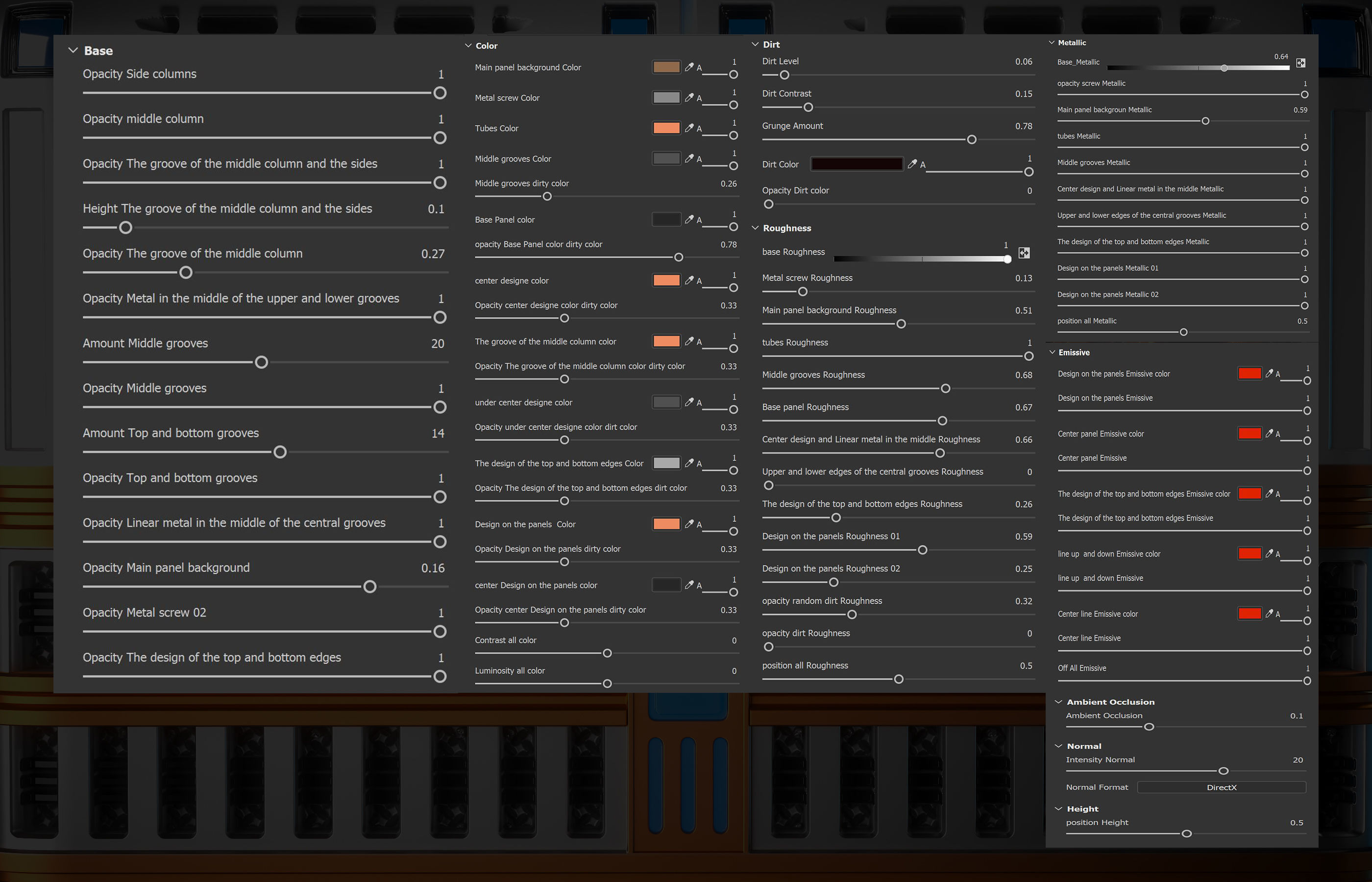Click the eyedropper for Center line Emissive color
The image size is (1372, 882).
1269,613
